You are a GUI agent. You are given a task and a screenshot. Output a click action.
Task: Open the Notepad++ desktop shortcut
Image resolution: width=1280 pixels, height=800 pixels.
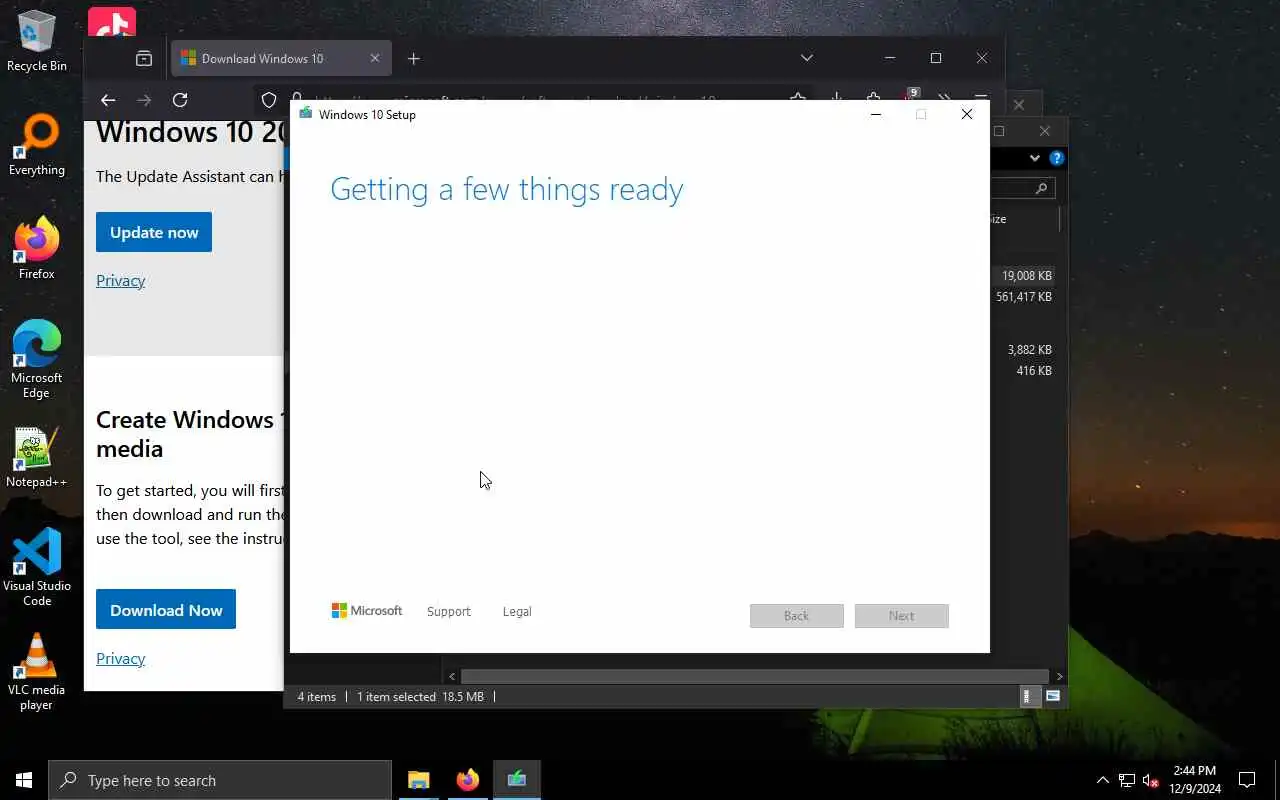pos(37,458)
